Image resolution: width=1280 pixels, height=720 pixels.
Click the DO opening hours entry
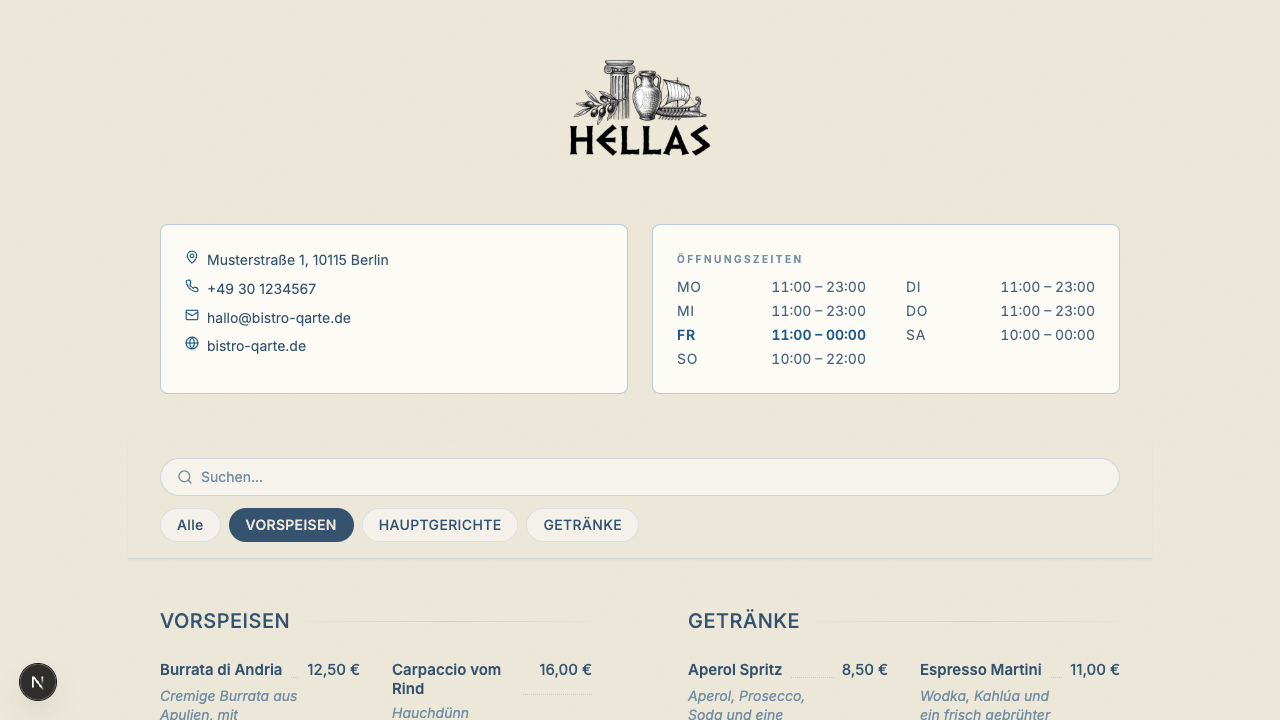pos(1000,311)
